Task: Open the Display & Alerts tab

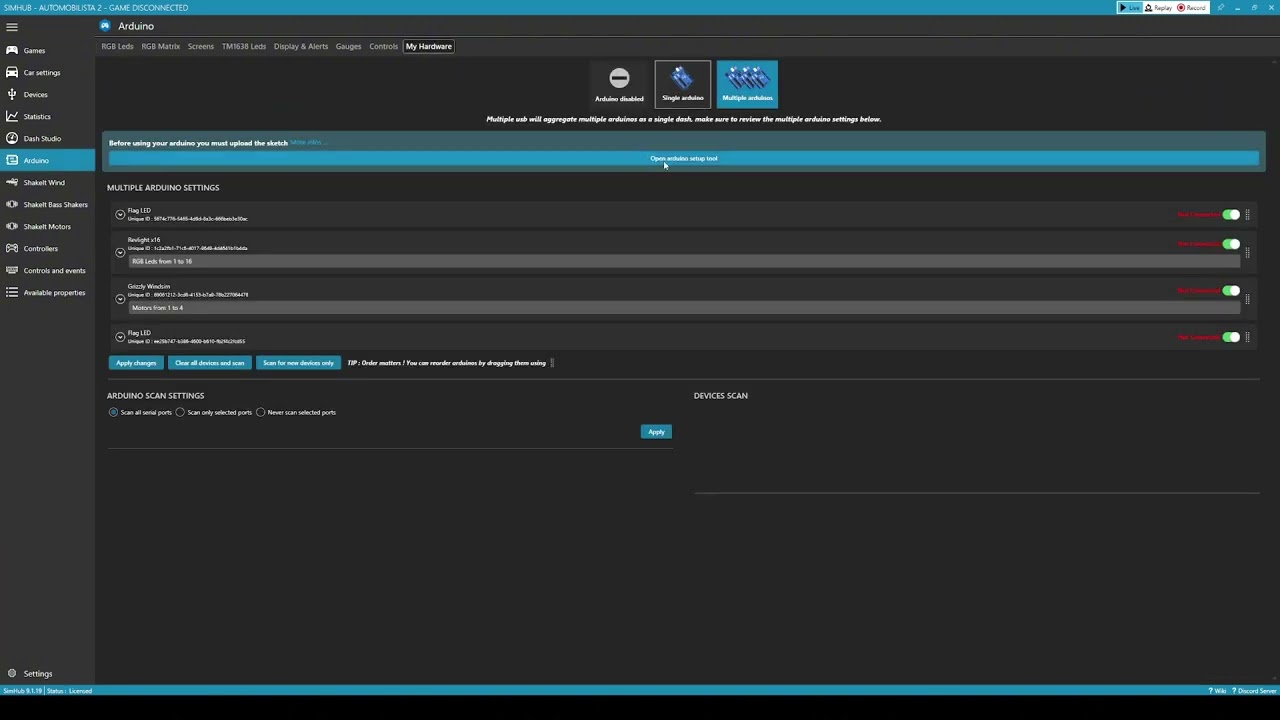Action: [301, 46]
